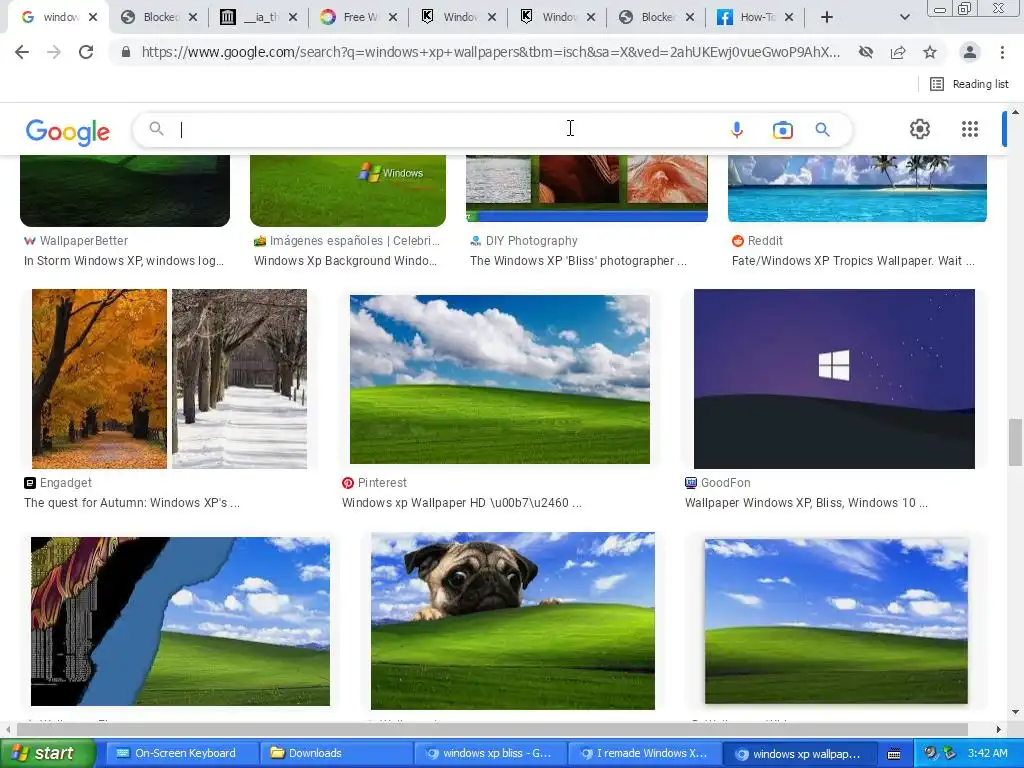Share this page using the share icon
Viewport: 1024px width, 768px height.
click(898, 52)
